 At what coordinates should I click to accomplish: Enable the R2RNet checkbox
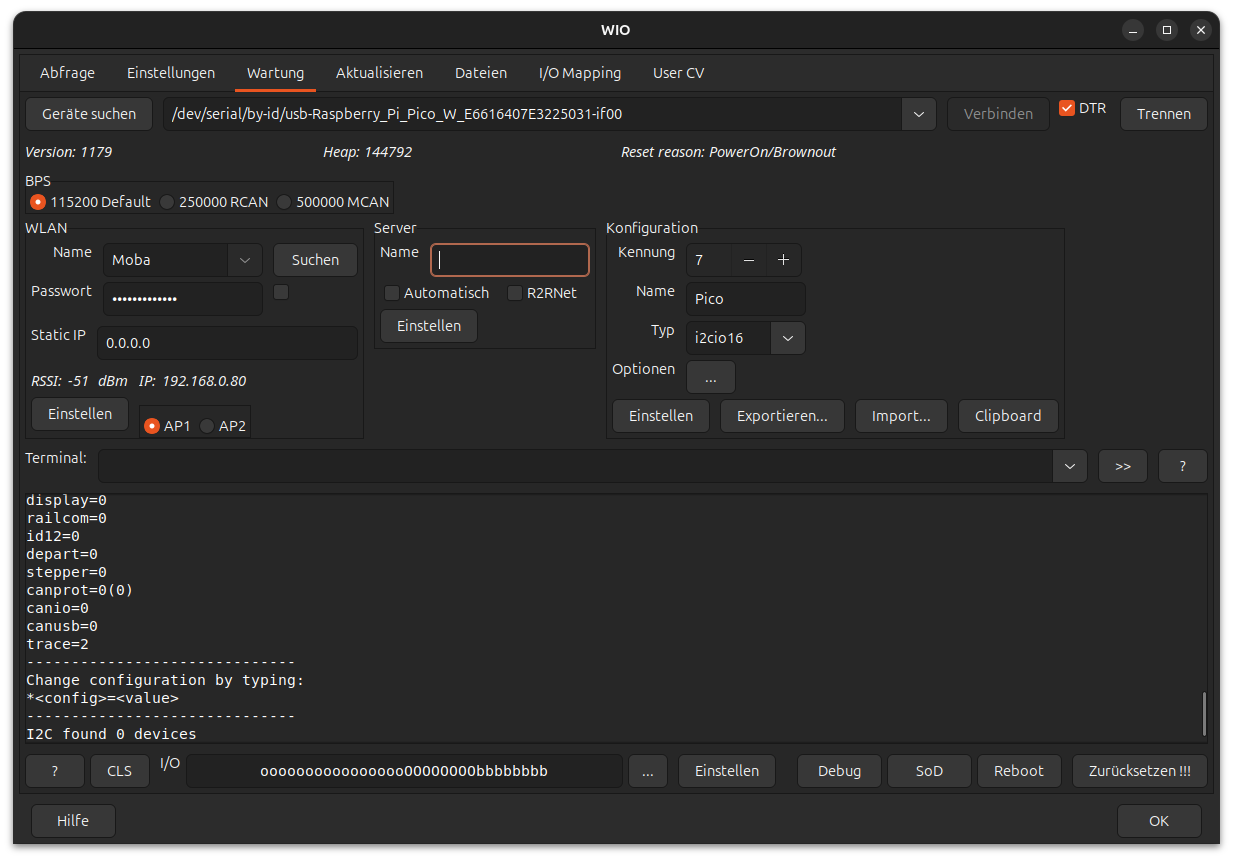[515, 293]
